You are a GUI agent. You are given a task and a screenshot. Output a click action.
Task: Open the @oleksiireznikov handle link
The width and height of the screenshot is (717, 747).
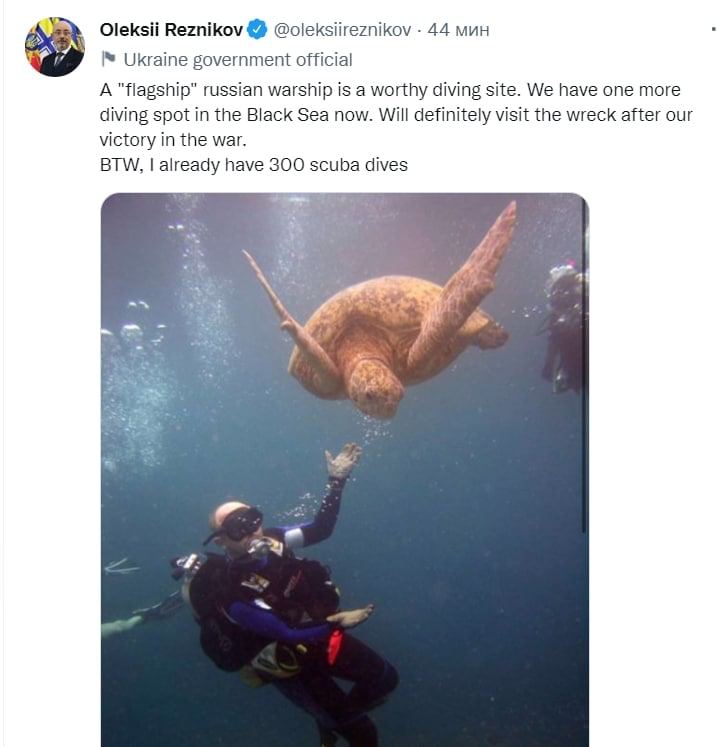(342, 30)
